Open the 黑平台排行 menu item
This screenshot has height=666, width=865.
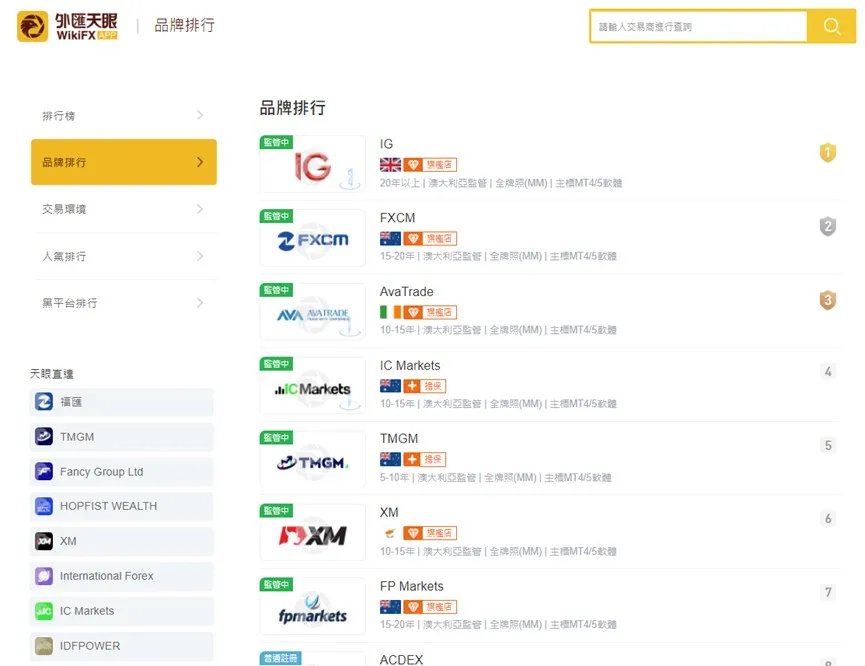124,303
